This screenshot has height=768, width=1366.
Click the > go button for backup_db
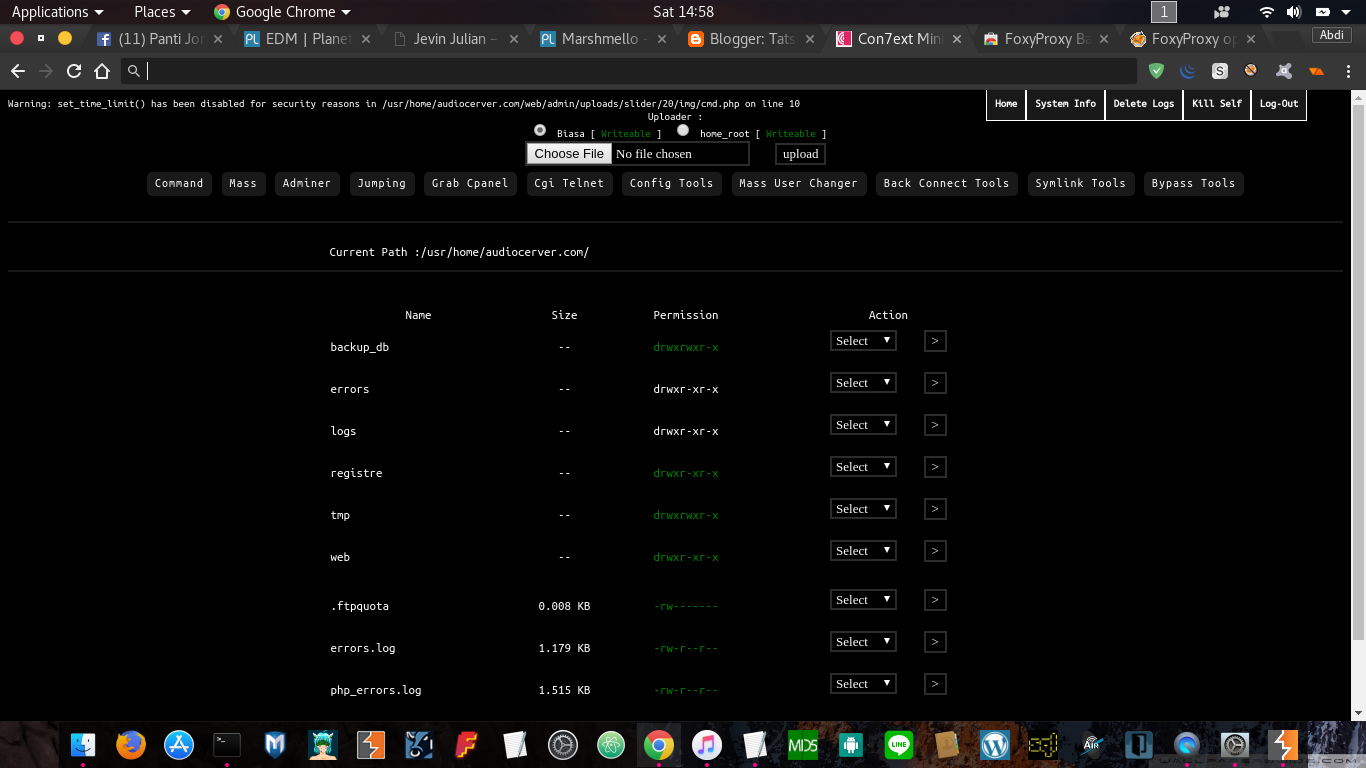935,341
